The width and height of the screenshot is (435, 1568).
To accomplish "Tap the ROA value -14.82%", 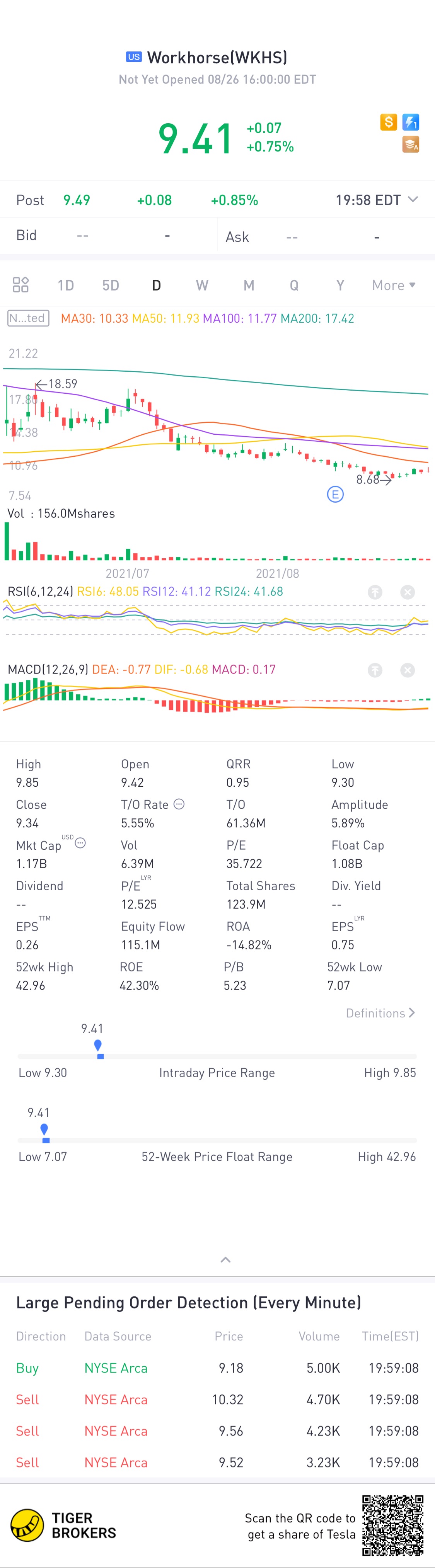I will point(249,945).
